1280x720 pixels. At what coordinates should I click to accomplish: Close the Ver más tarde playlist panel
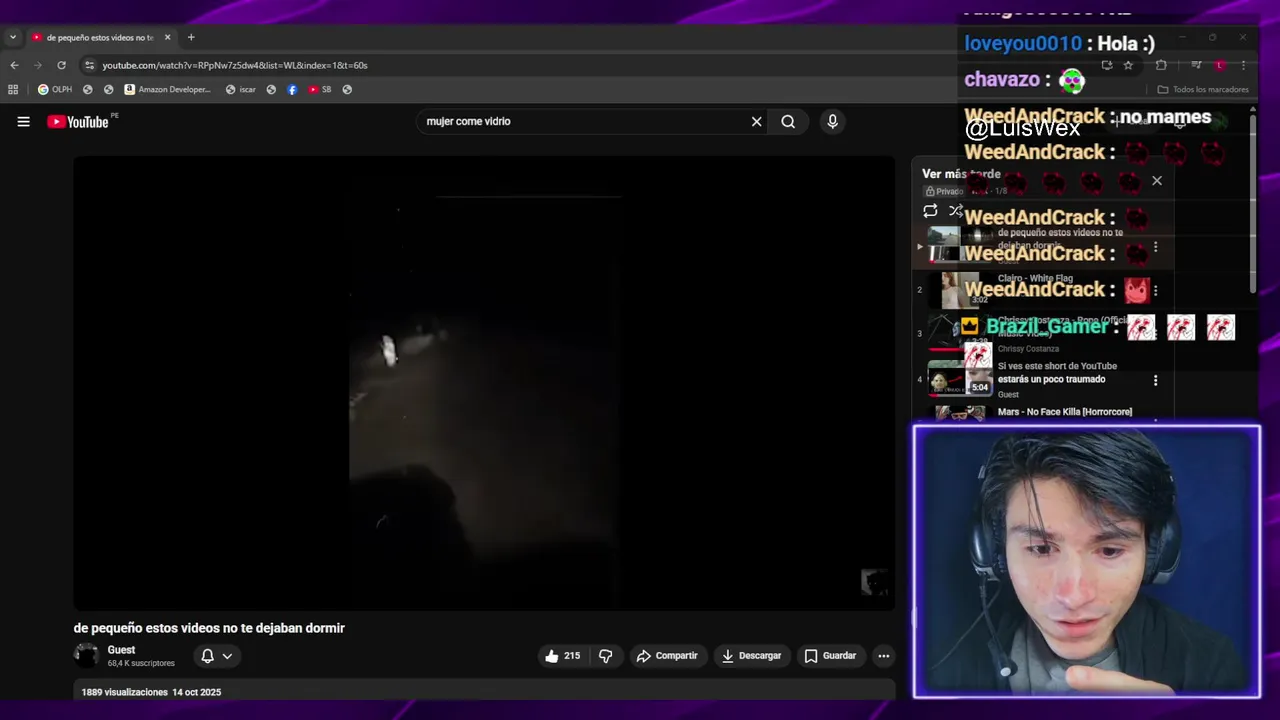[1157, 181]
